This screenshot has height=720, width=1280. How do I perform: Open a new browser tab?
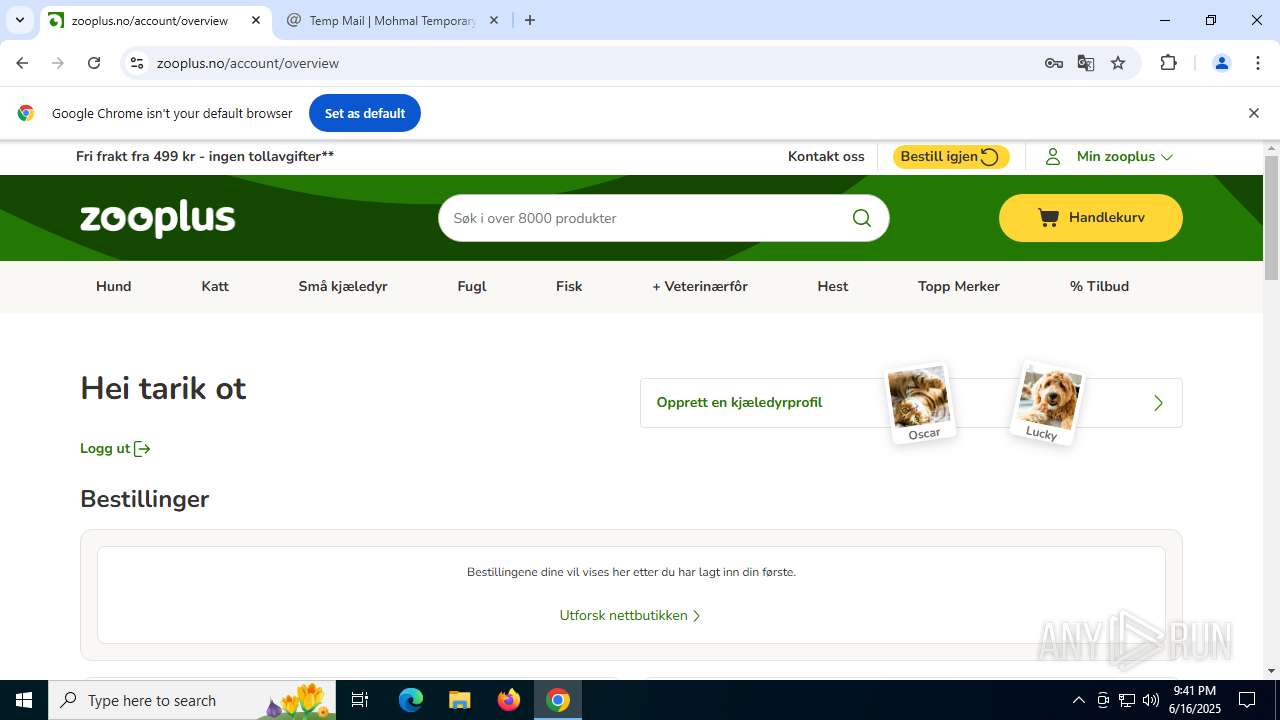click(530, 20)
